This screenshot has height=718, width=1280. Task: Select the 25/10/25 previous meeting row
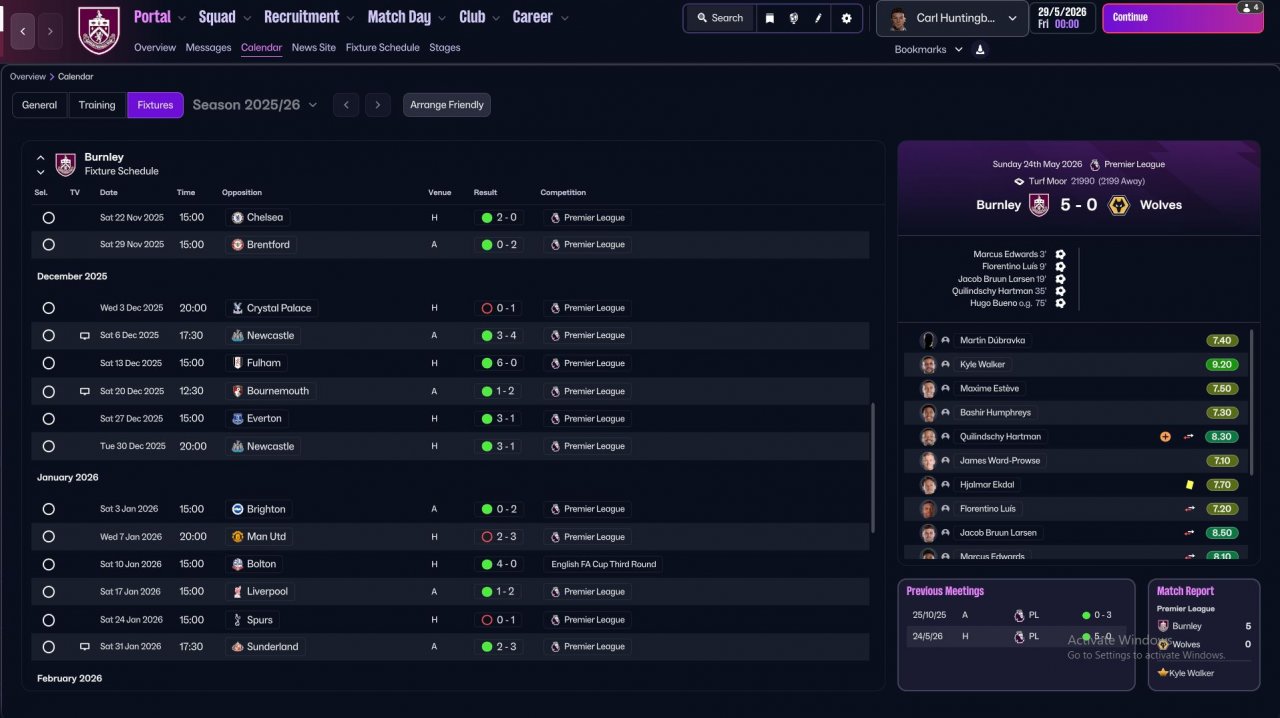1016,616
